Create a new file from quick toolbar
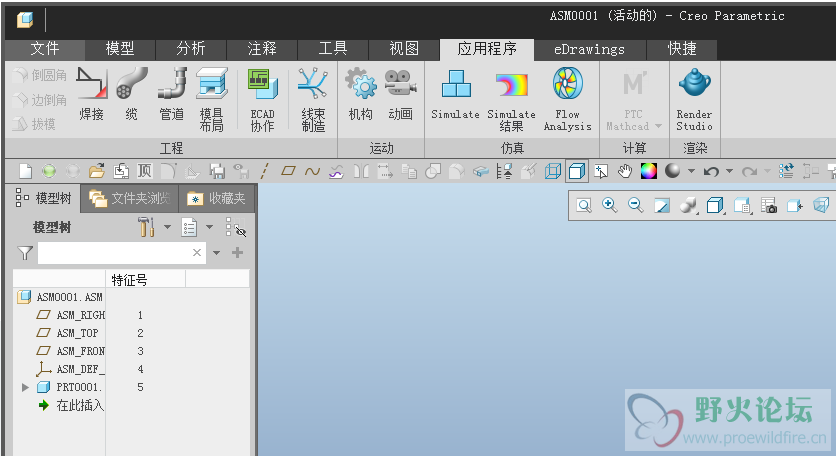Image resolution: width=836 pixels, height=456 pixels. [x=25, y=171]
